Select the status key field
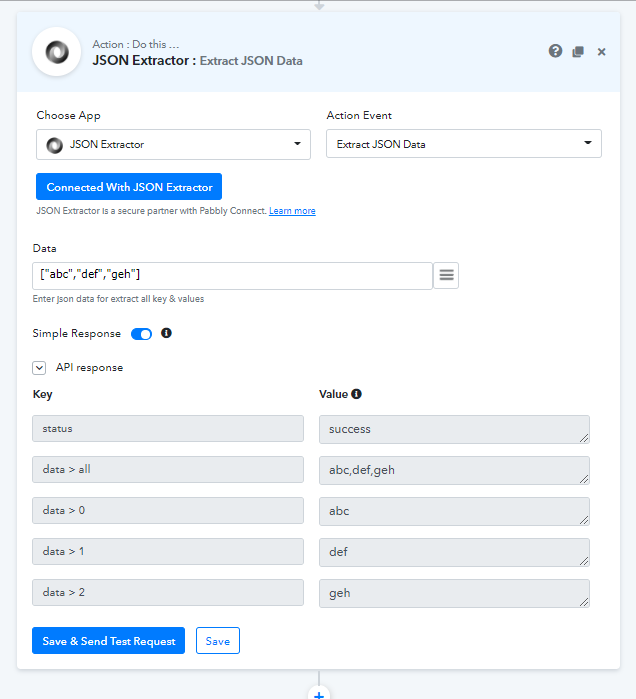The image size is (636, 699). (168, 429)
